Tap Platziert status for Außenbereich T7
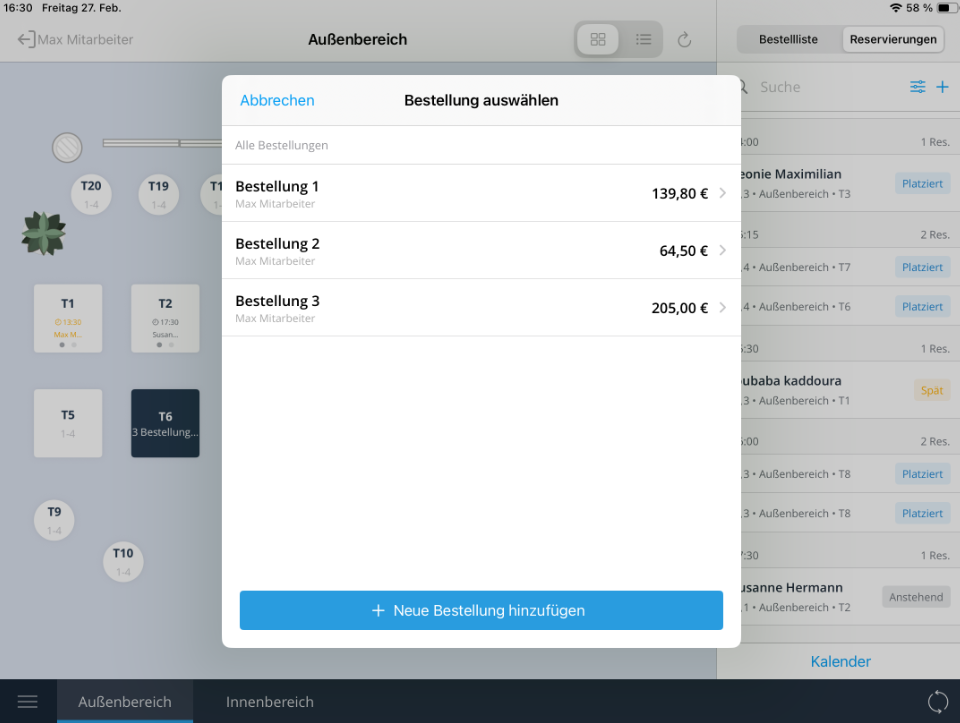 (x=922, y=267)
